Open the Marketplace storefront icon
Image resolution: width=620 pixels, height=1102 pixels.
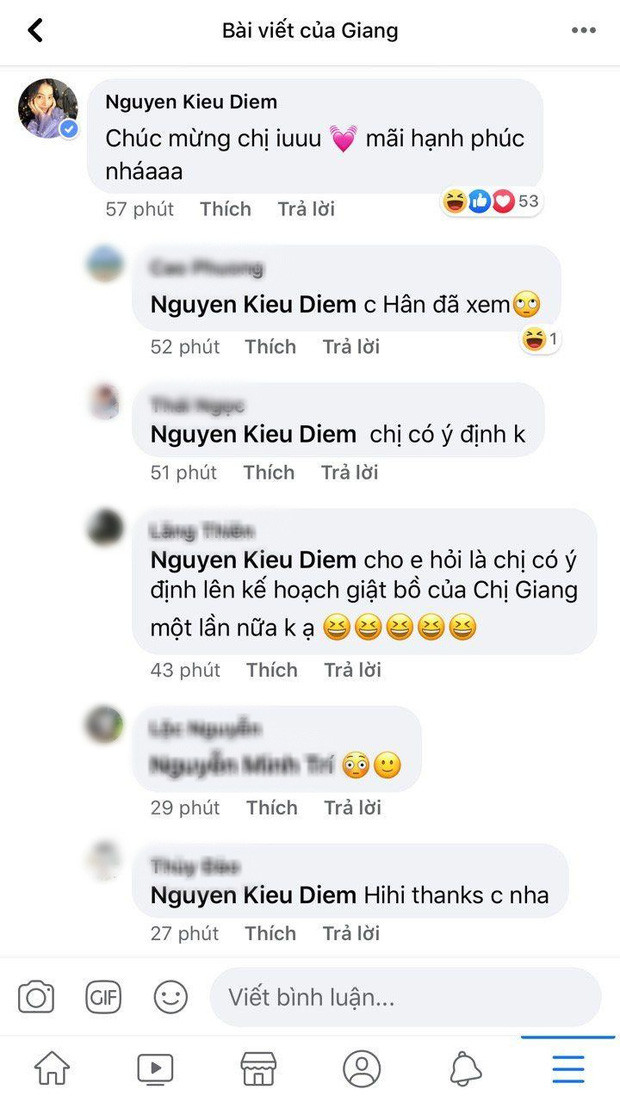[x=257, y=1068]
